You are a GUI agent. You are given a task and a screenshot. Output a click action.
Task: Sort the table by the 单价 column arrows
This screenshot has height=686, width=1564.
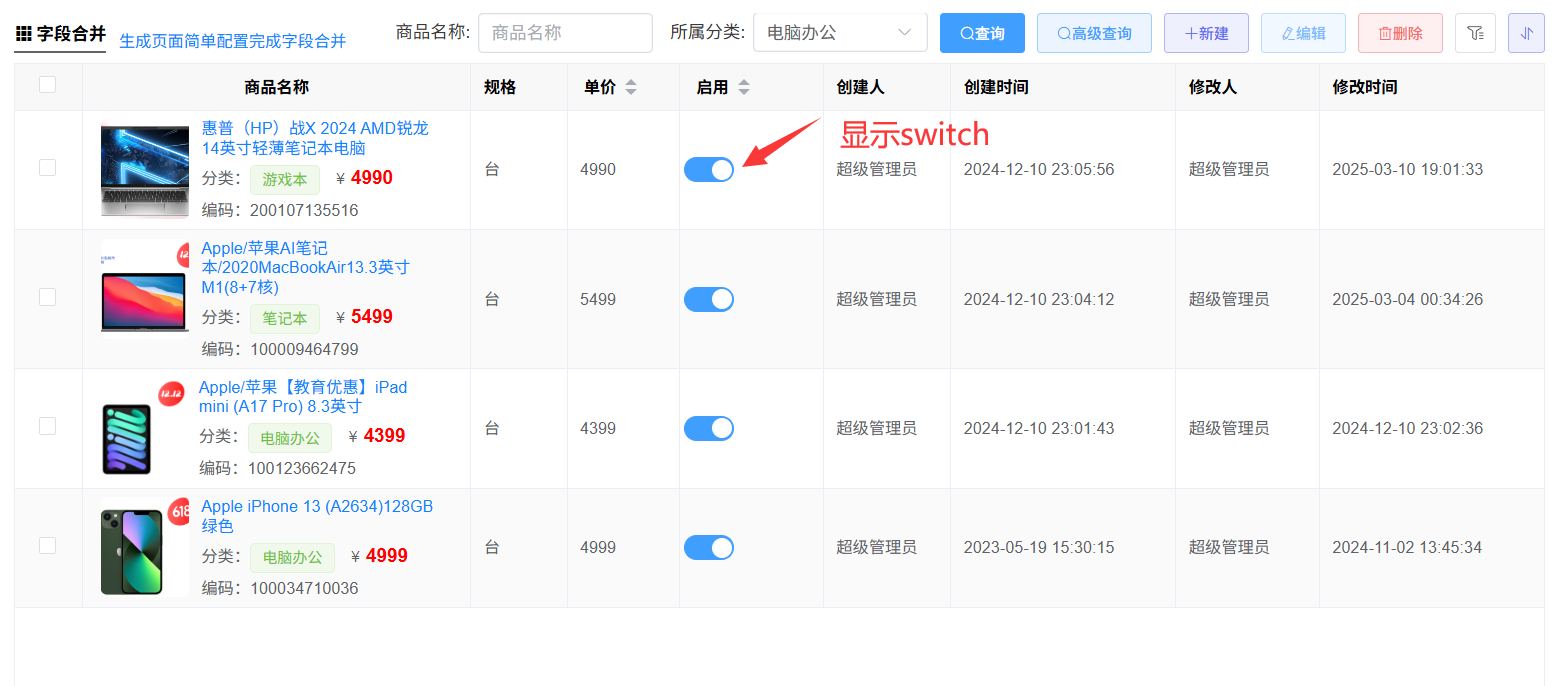[x=631, y=87]
